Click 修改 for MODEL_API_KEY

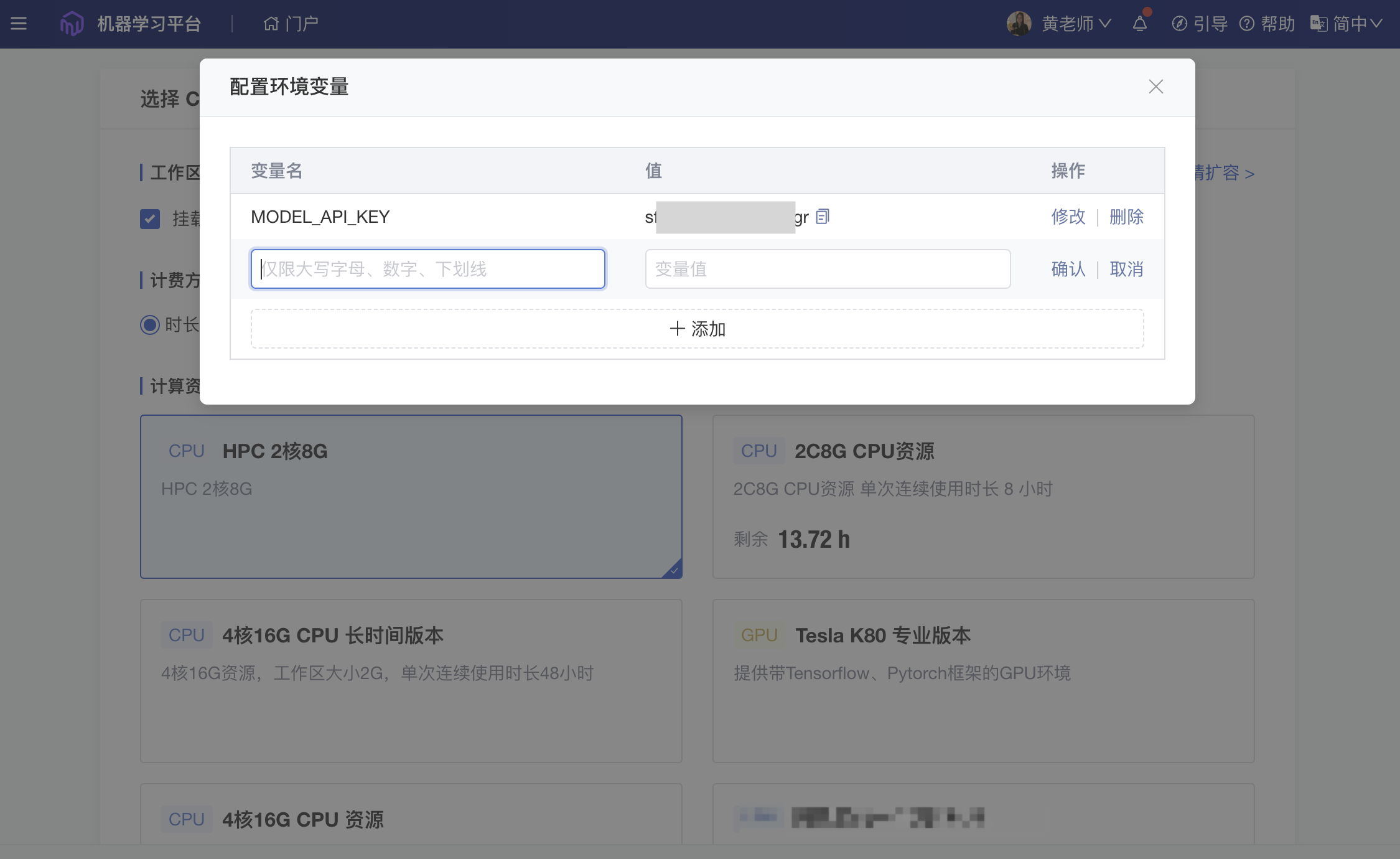[1068, 217]
